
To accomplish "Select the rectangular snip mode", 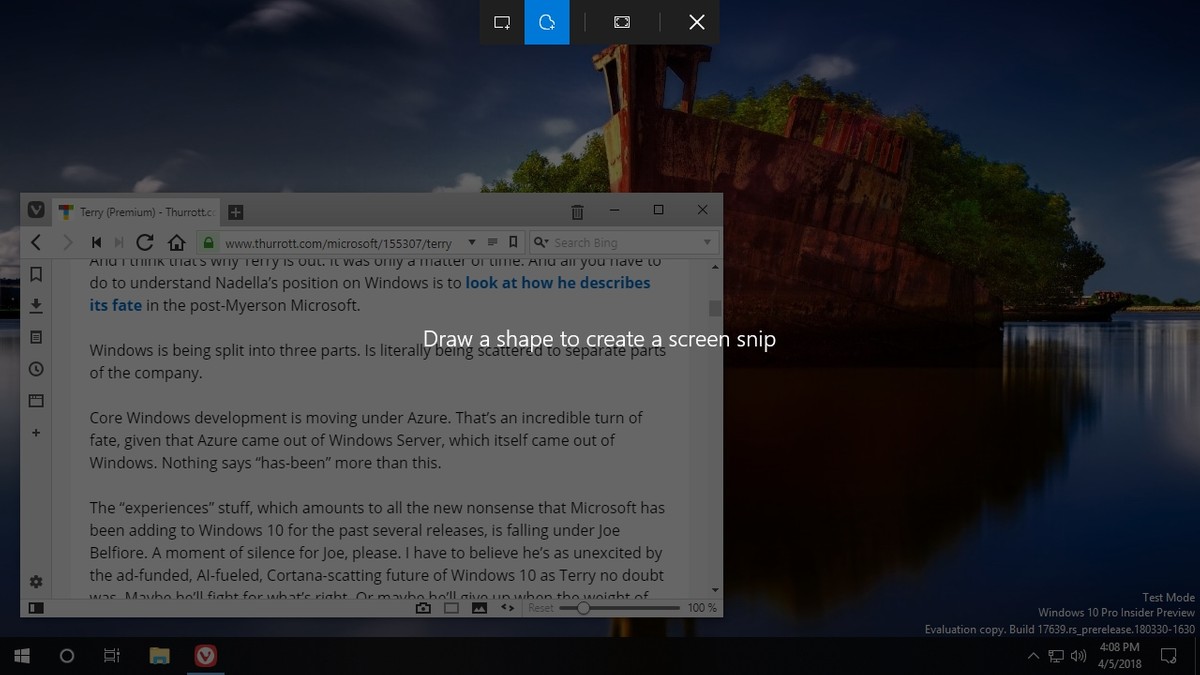I will tap(502, 22).
